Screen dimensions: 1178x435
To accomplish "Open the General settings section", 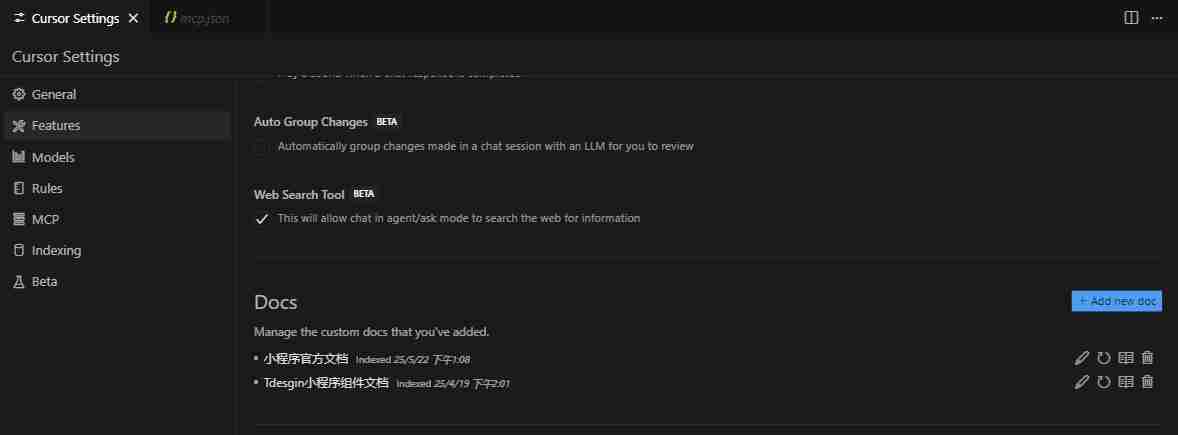I will pos(54,94).
